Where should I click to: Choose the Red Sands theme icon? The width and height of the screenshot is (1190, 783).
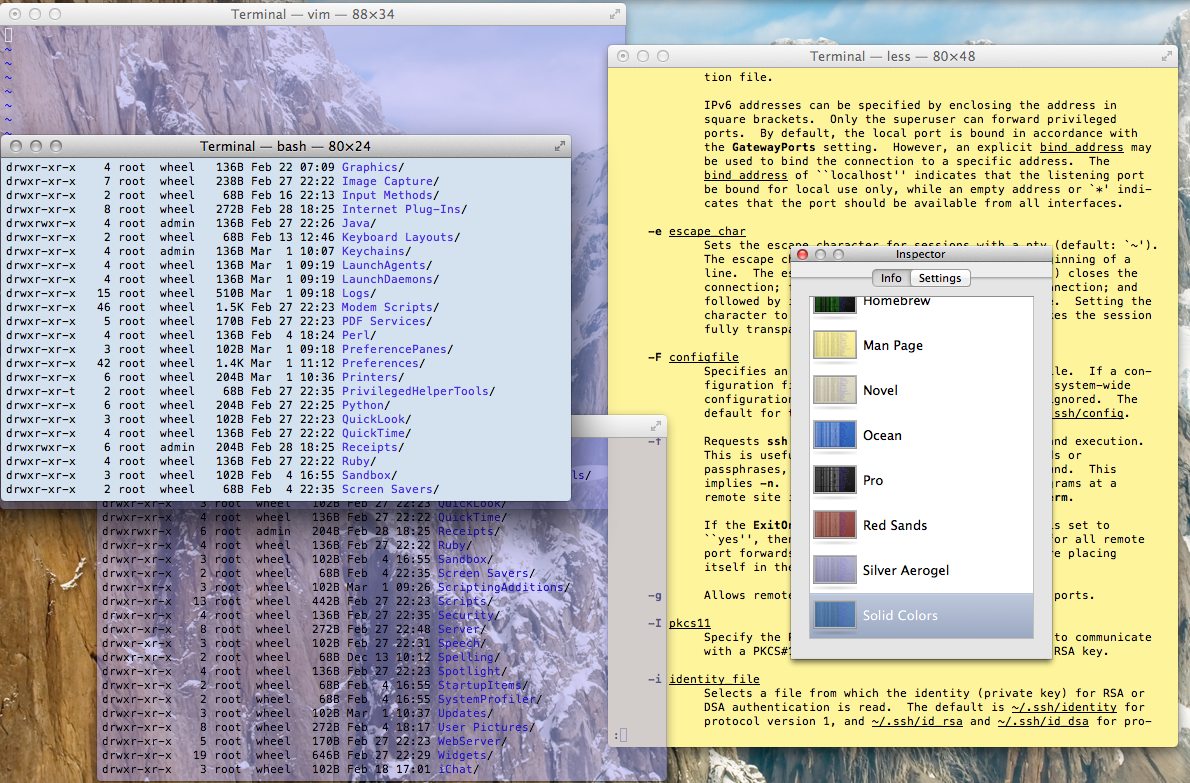pos(834,525)
